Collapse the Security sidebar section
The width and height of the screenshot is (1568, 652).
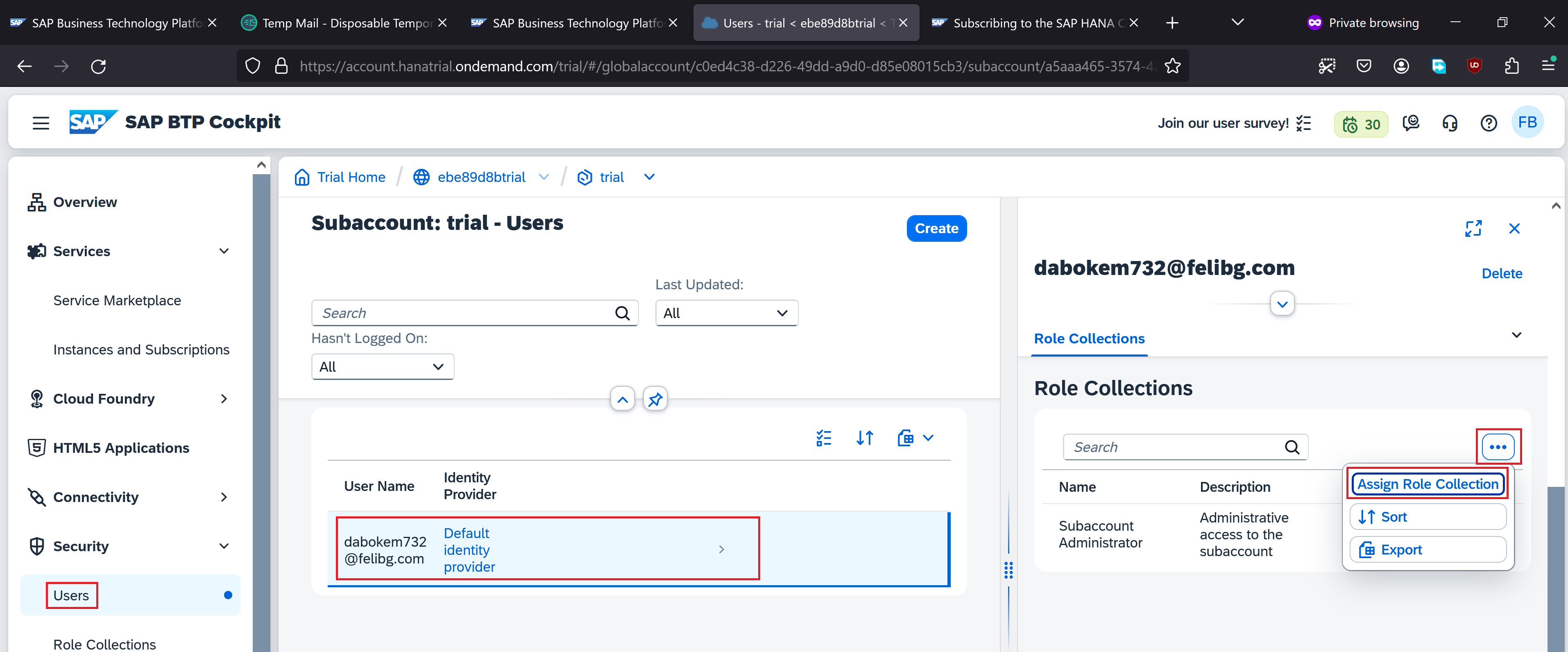pyautogui.click(x=224, y=546)
